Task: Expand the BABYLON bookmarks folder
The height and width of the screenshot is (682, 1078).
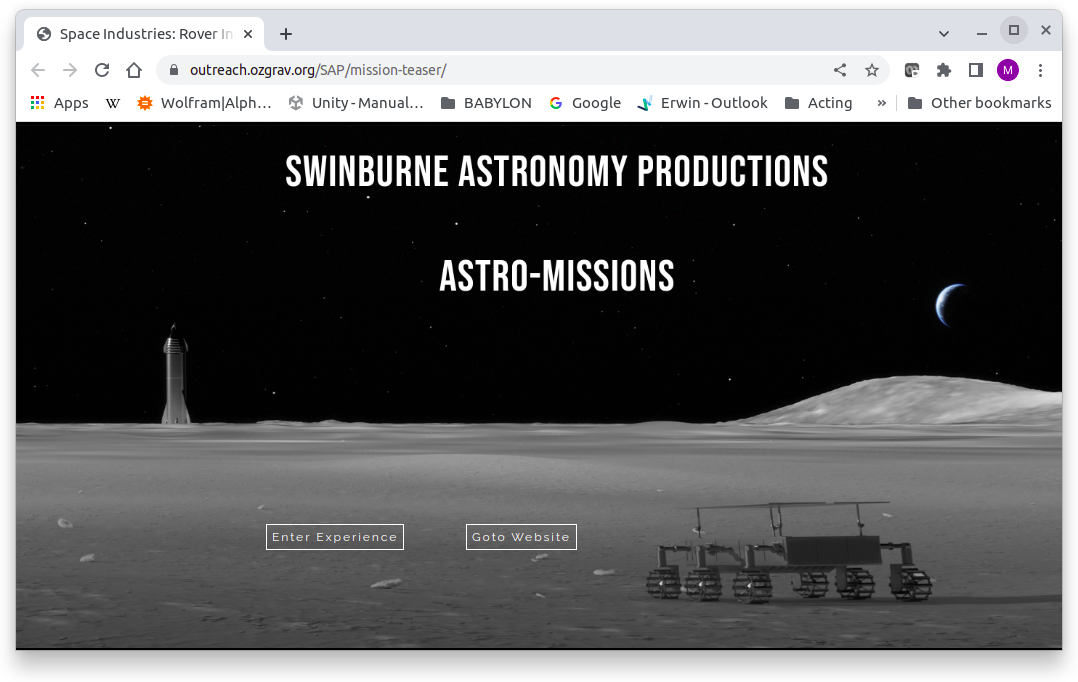Action: (x=485, y=103)
